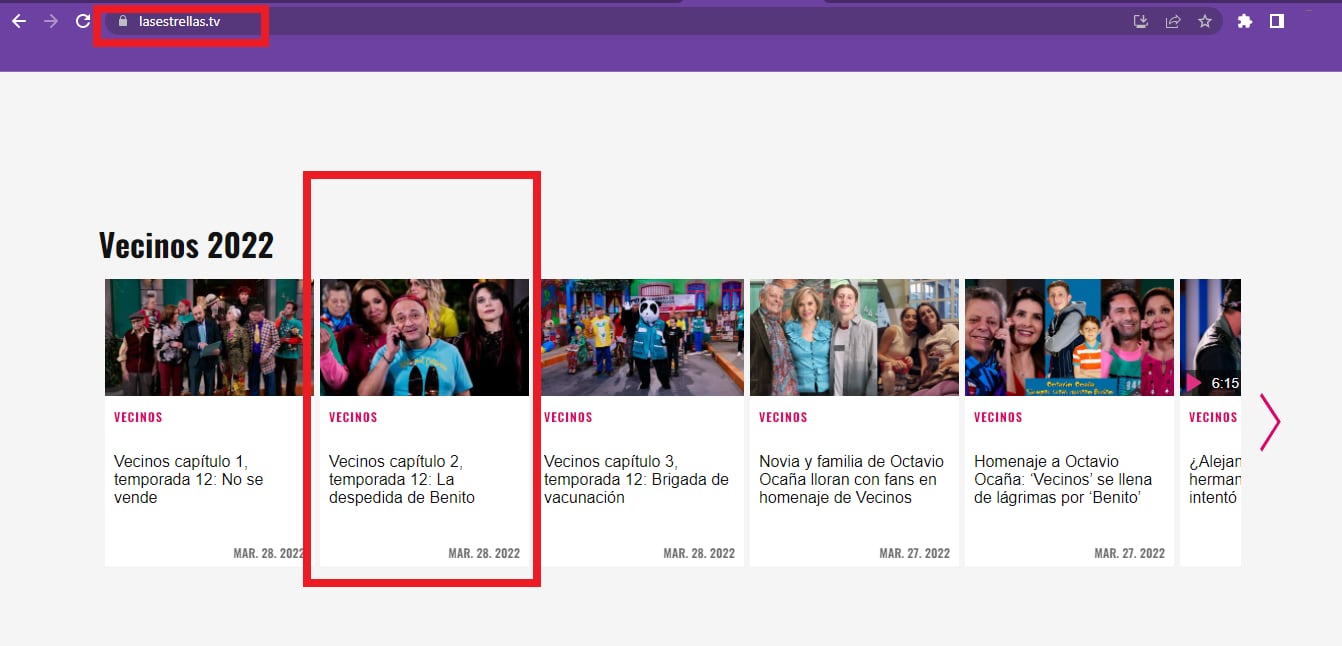This screenshot has height=646, width=1342.
Task: Open the extensions puzzle icon
Action: 1245,21
